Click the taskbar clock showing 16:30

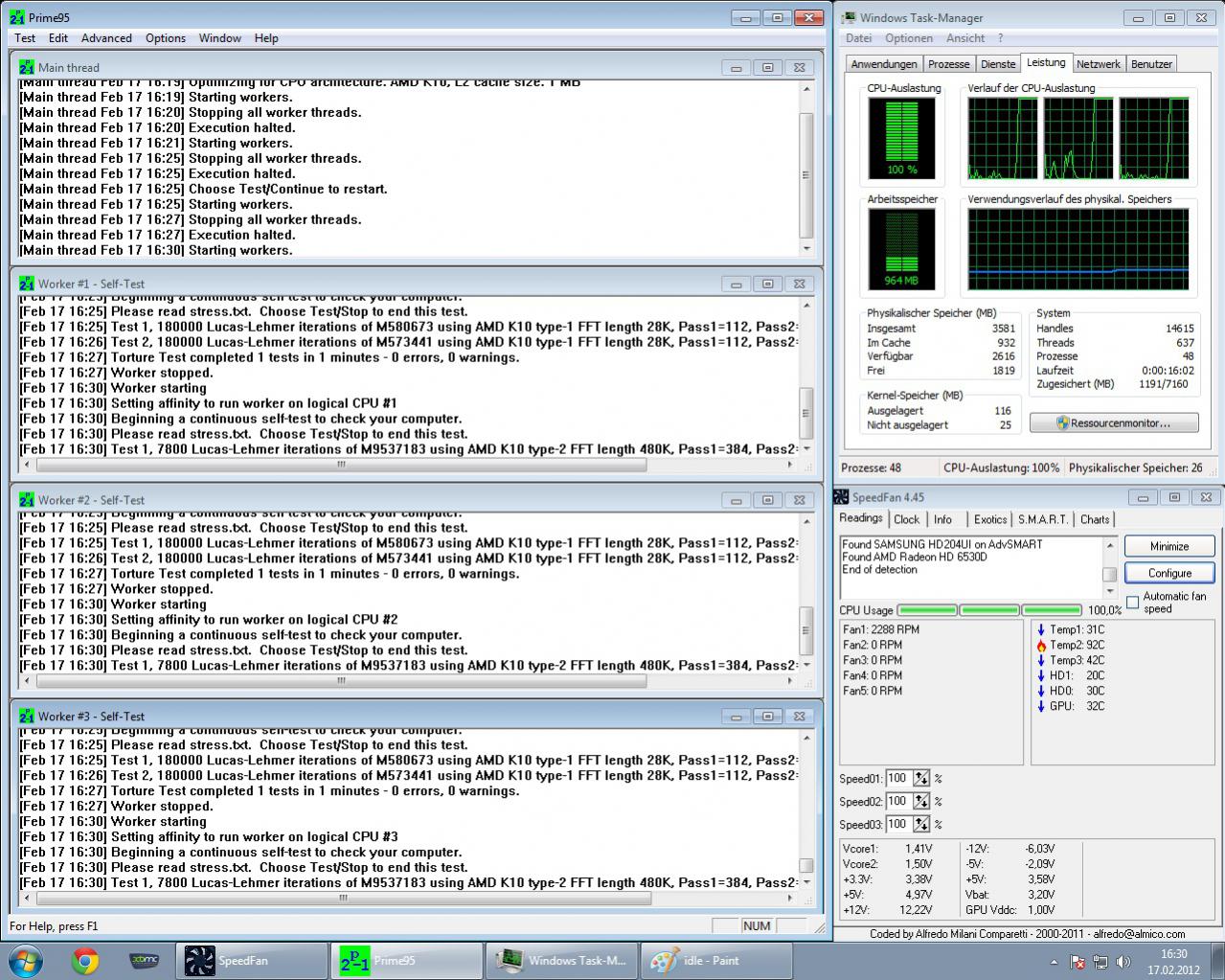[1173, 961]
